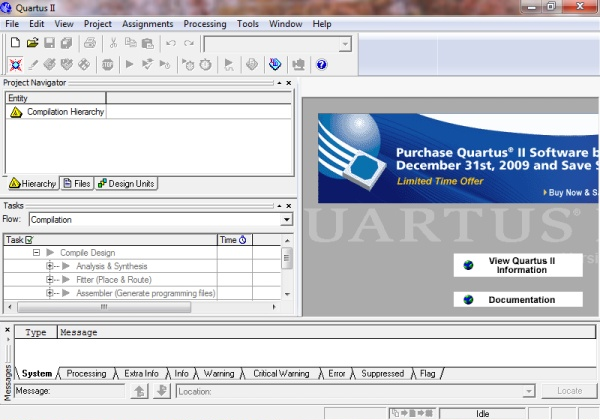Screen dimensions: 600x420
Task: Collapse Tasks panel with up arrow
Action: (279, 206)
